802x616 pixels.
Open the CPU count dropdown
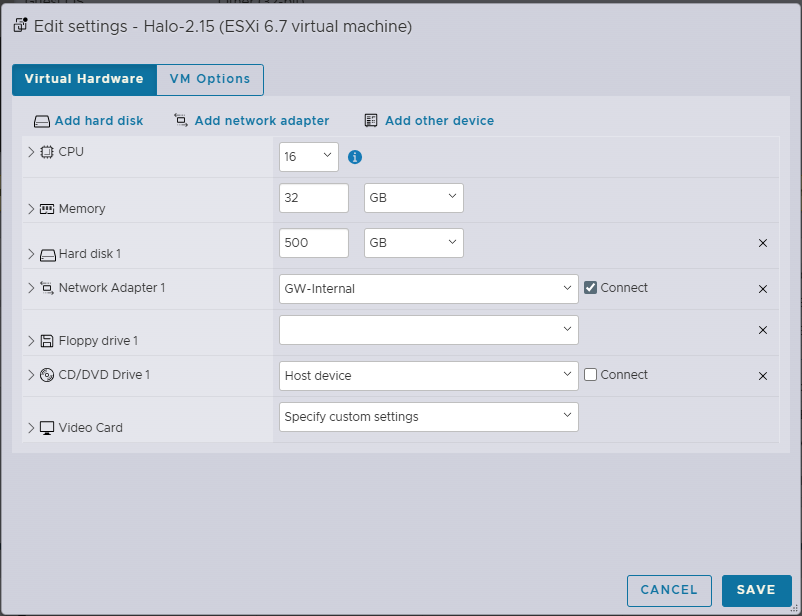tap(309, 156)
